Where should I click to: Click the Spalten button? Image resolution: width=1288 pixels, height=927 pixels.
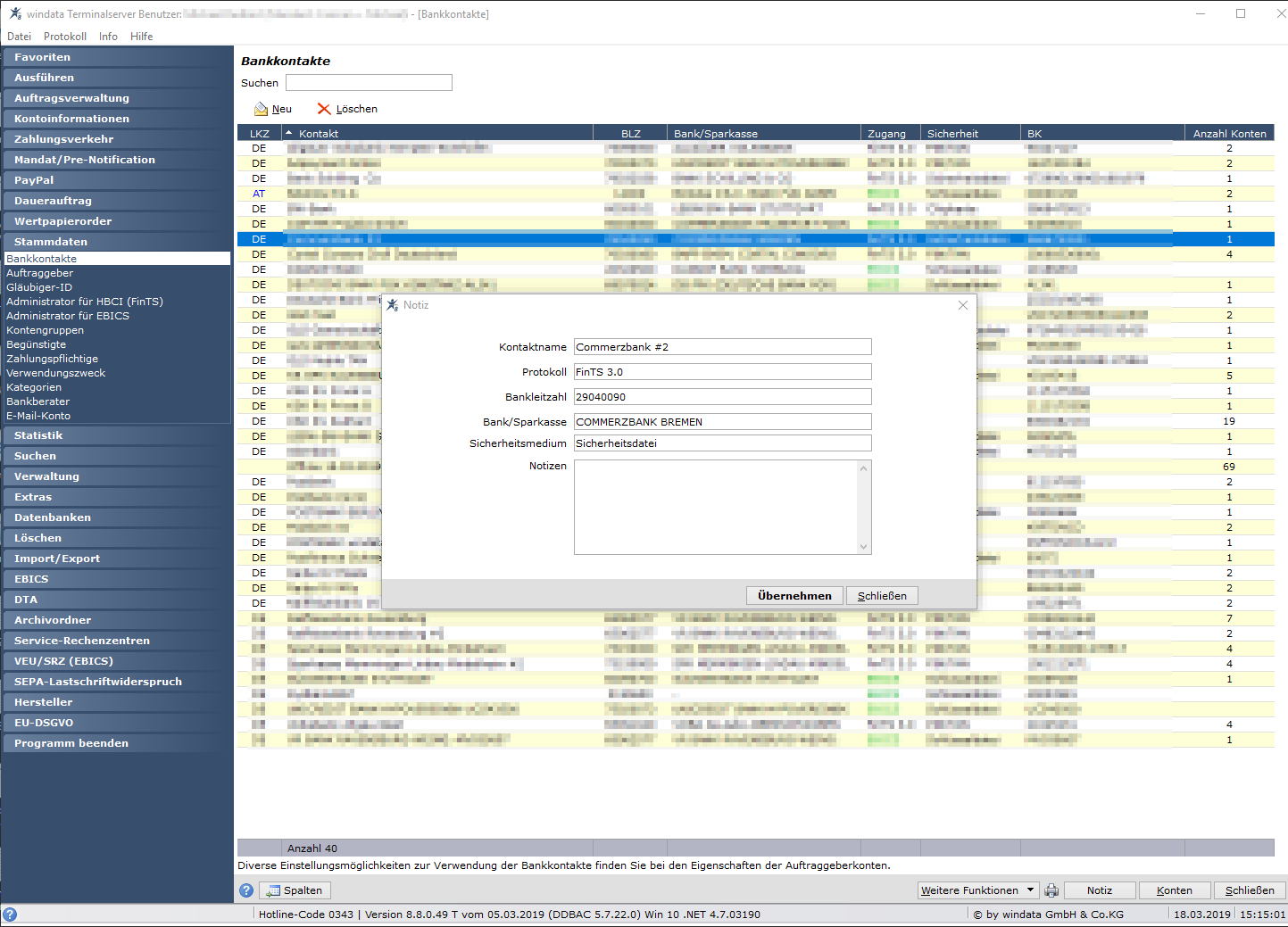tap(295, 890)
